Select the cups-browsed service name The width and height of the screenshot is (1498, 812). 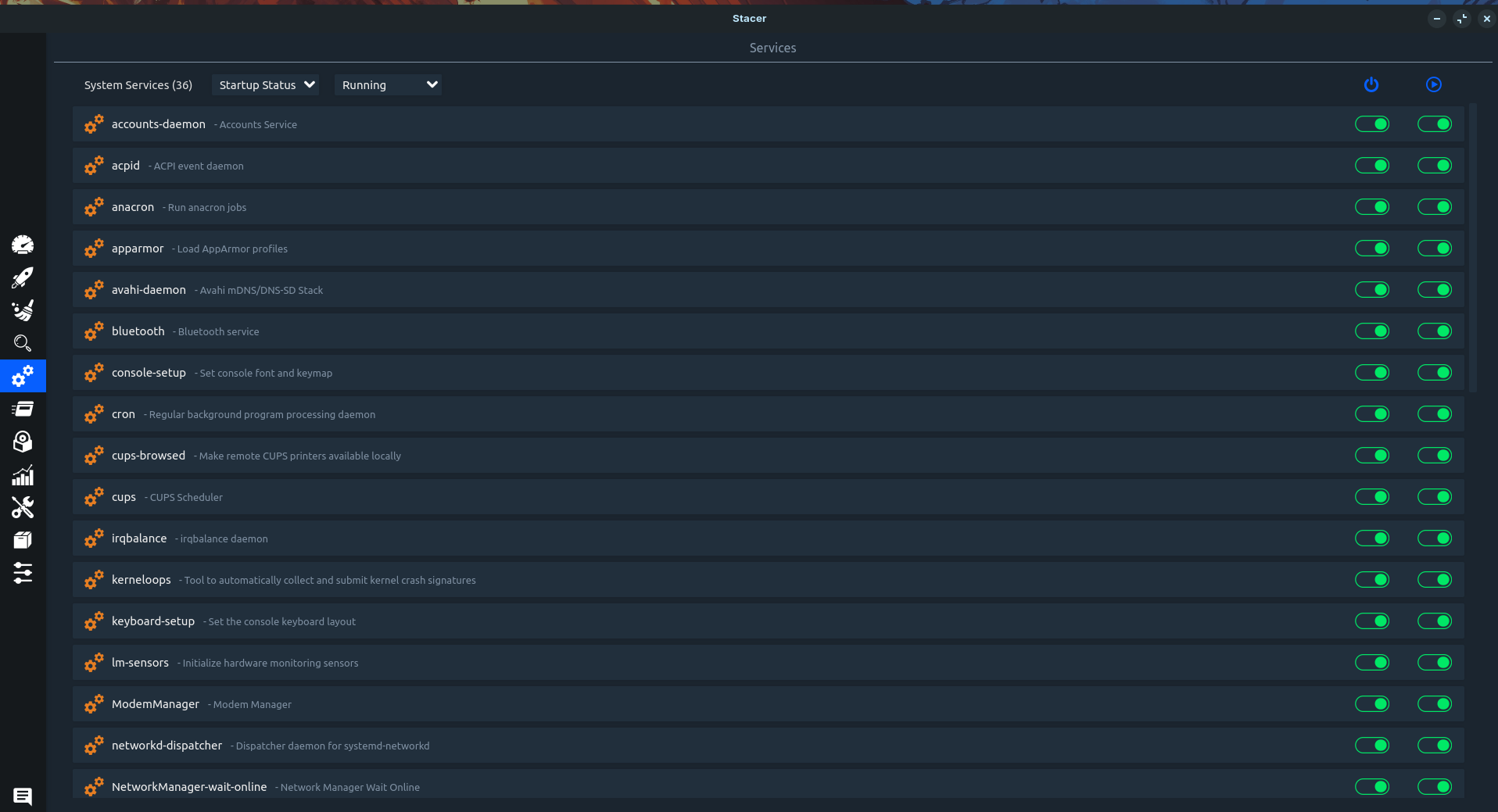149,455
